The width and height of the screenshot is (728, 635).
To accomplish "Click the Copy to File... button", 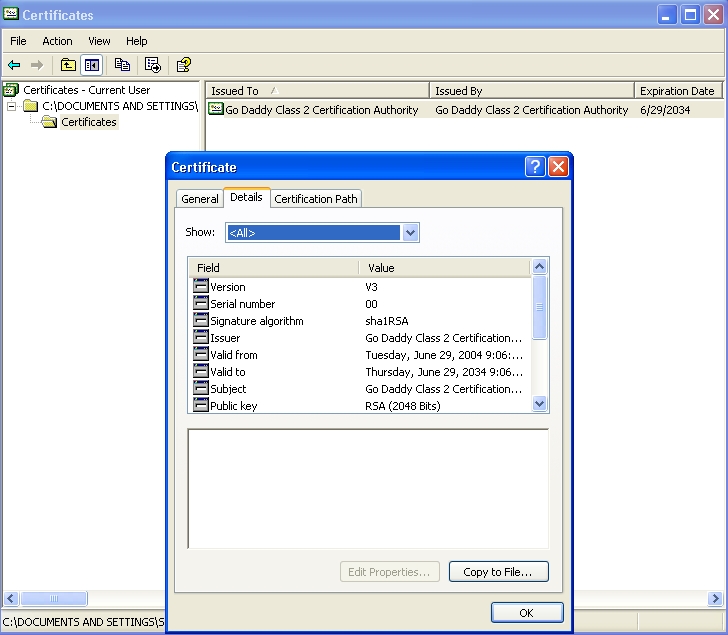I will pos(498,571).
